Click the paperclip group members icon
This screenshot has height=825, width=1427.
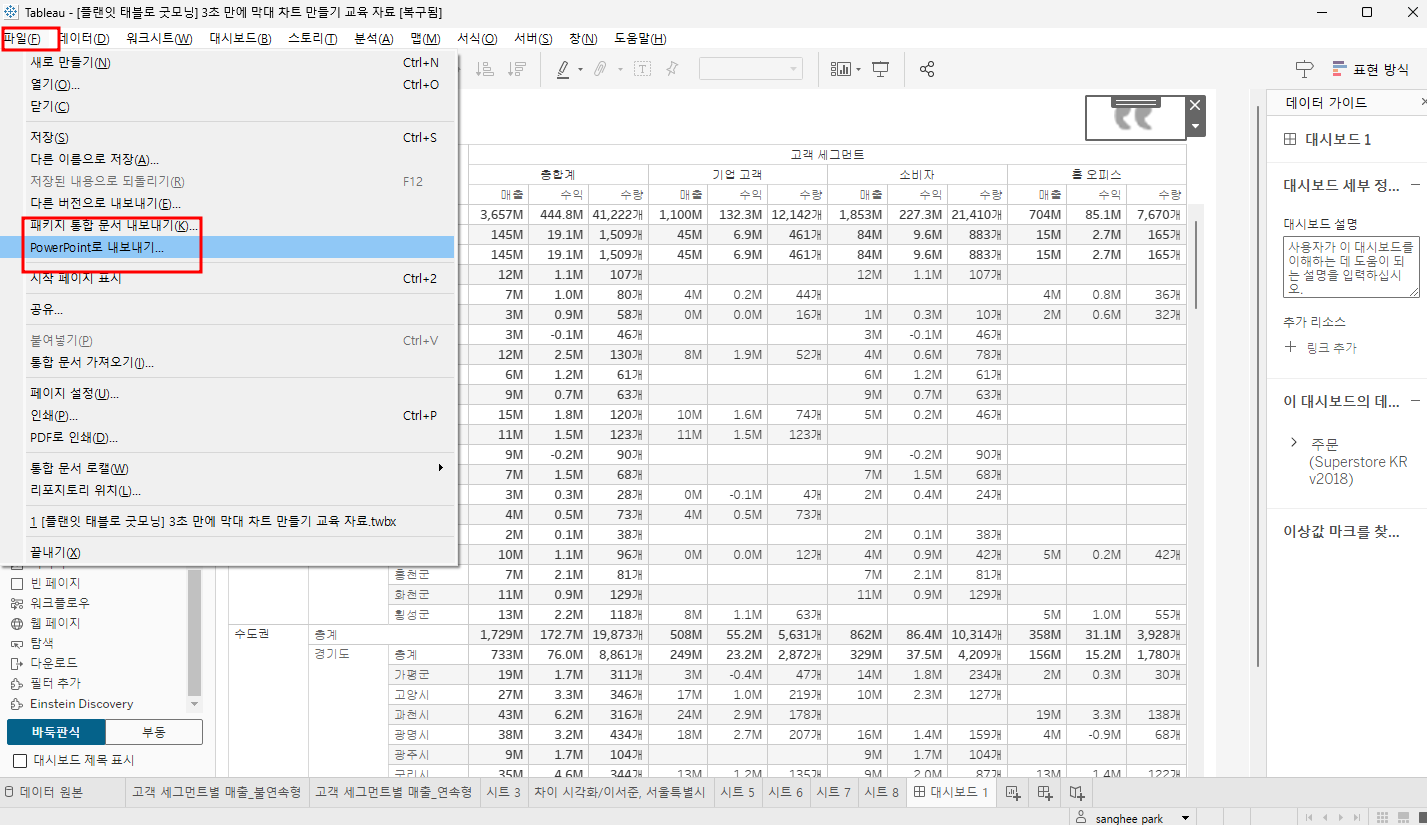tap(600, 69)
